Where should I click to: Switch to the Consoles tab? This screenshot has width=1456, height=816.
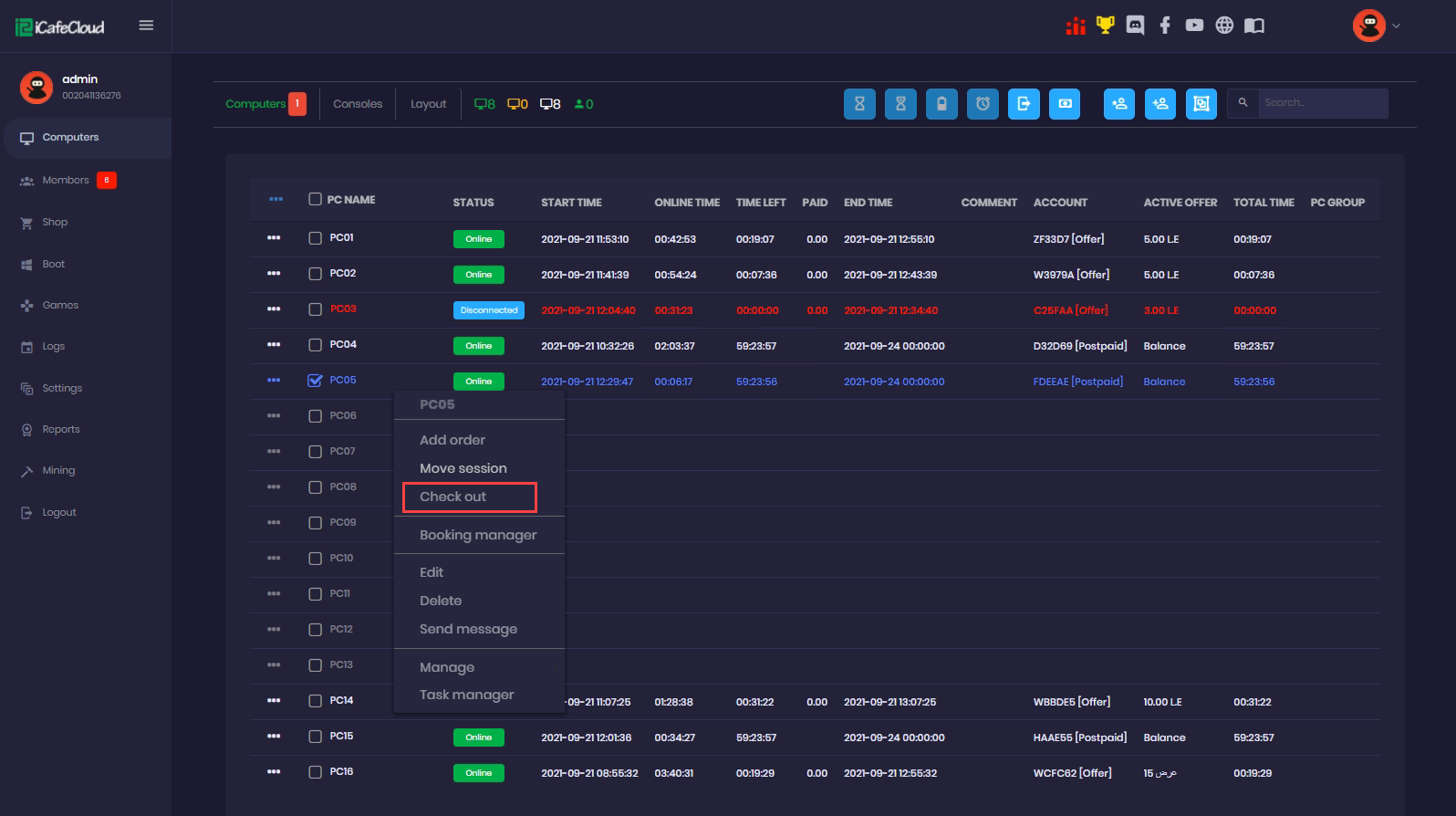tap(358, 104)
